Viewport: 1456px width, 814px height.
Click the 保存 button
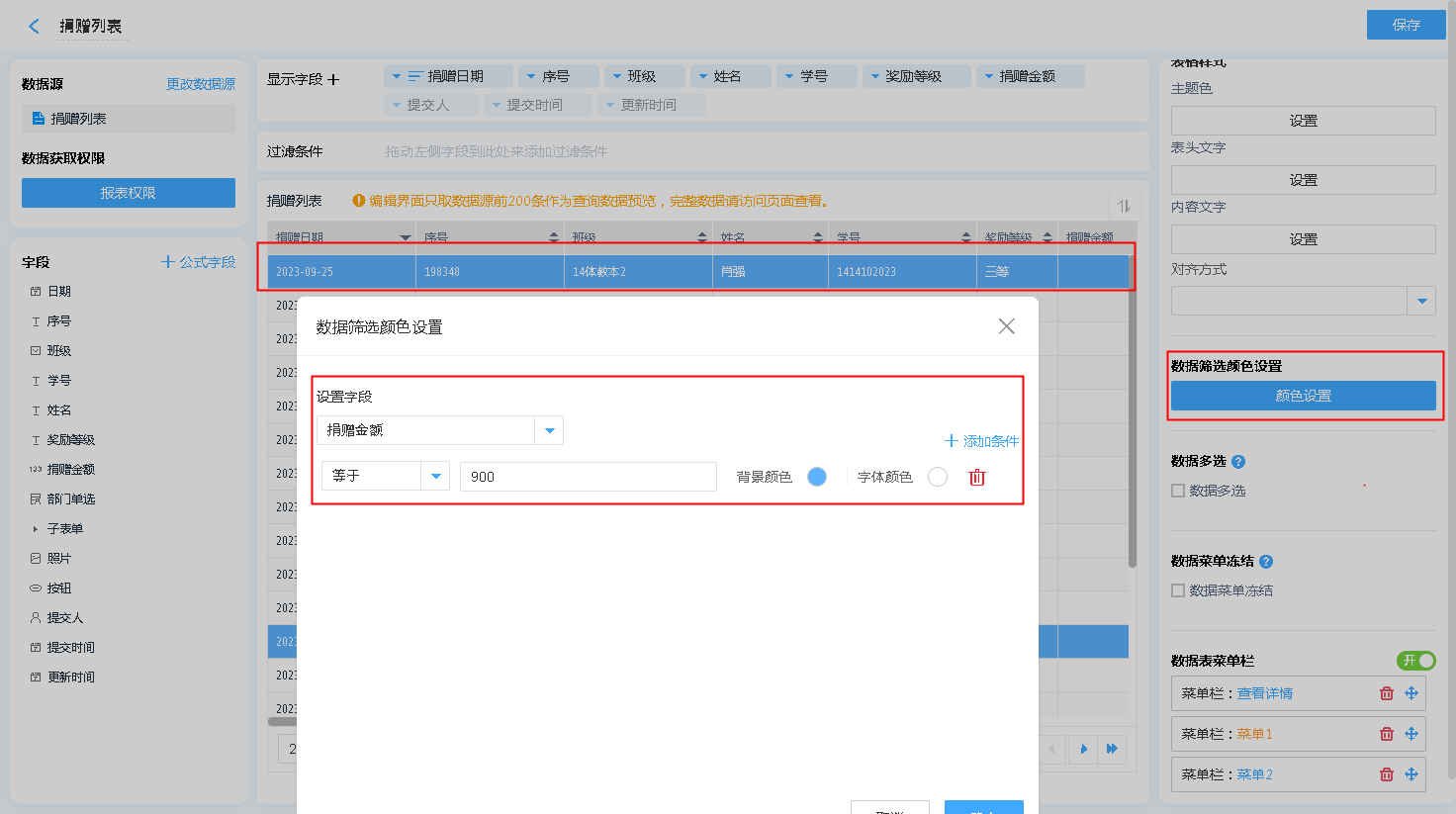click(1406, 25)
